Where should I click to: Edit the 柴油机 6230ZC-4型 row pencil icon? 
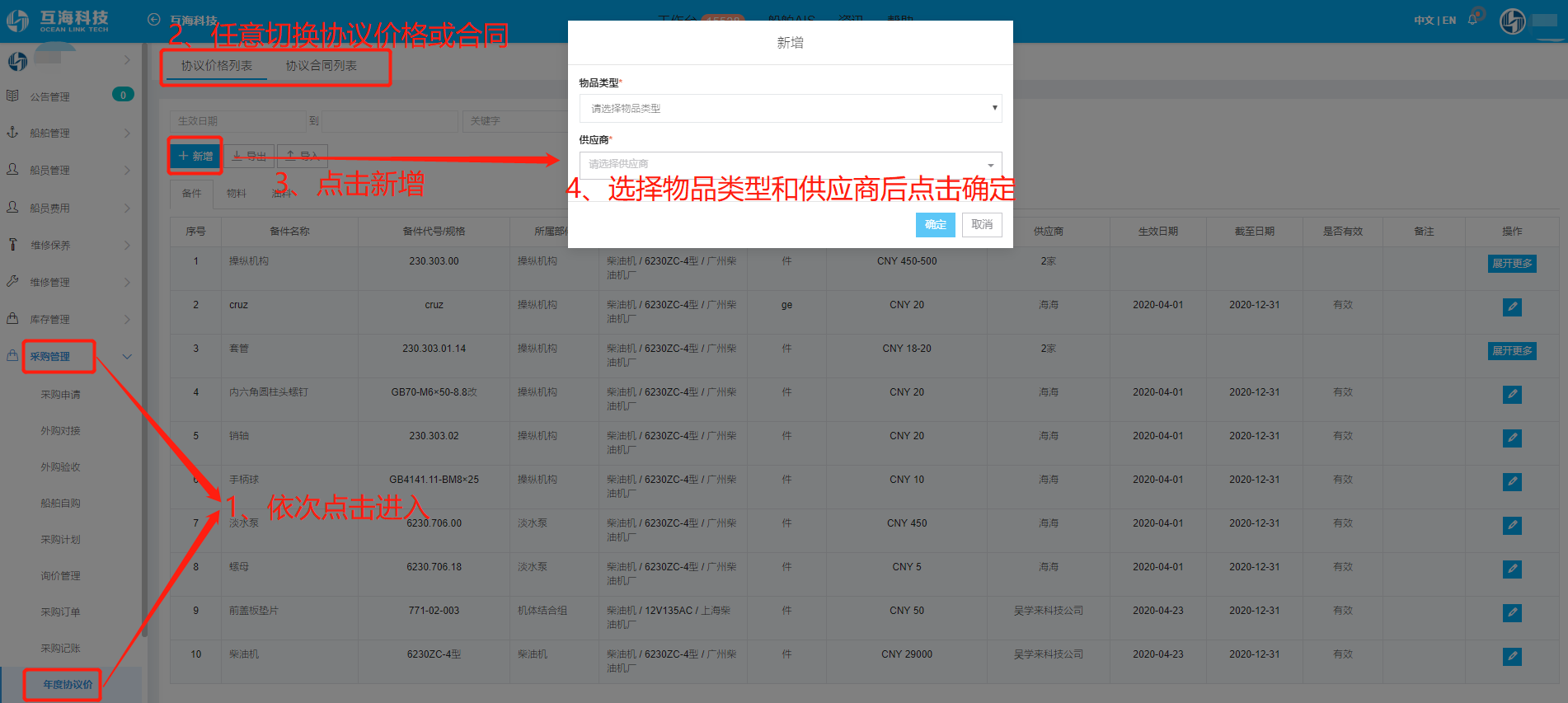tap(1512, 656)
